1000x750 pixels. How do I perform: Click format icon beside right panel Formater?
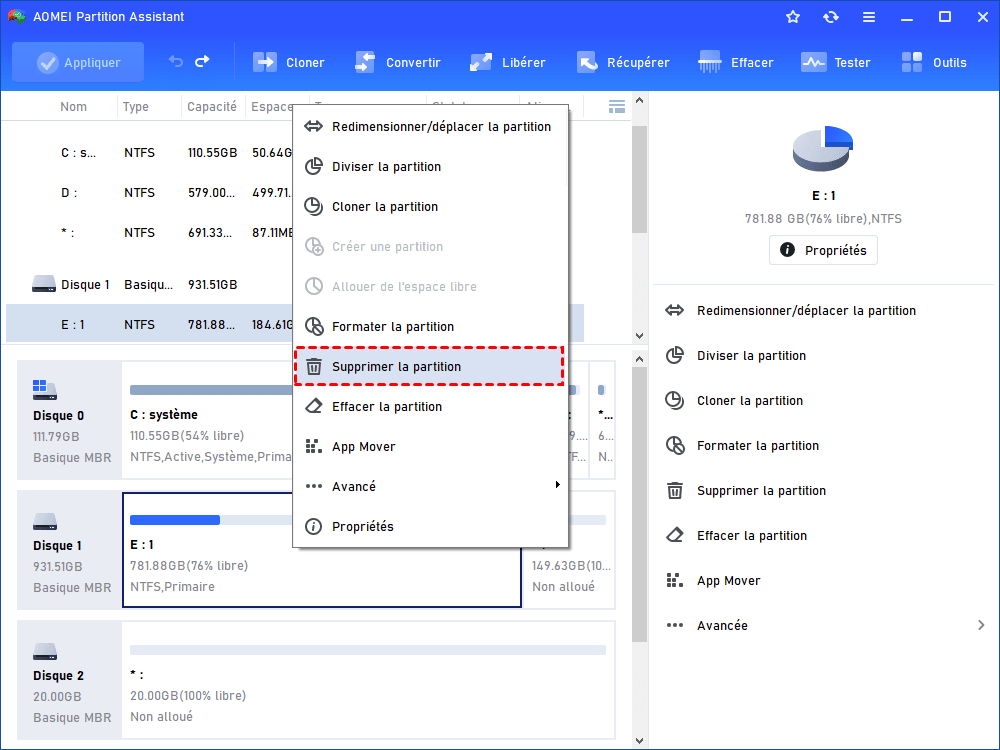(x=675, y=446)
